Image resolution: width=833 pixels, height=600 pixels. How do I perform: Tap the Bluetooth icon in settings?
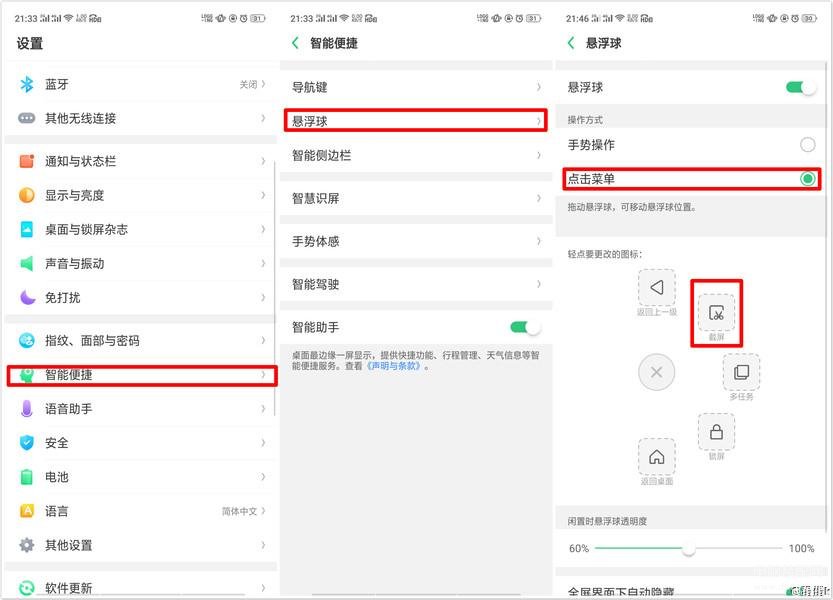point(27,84)
